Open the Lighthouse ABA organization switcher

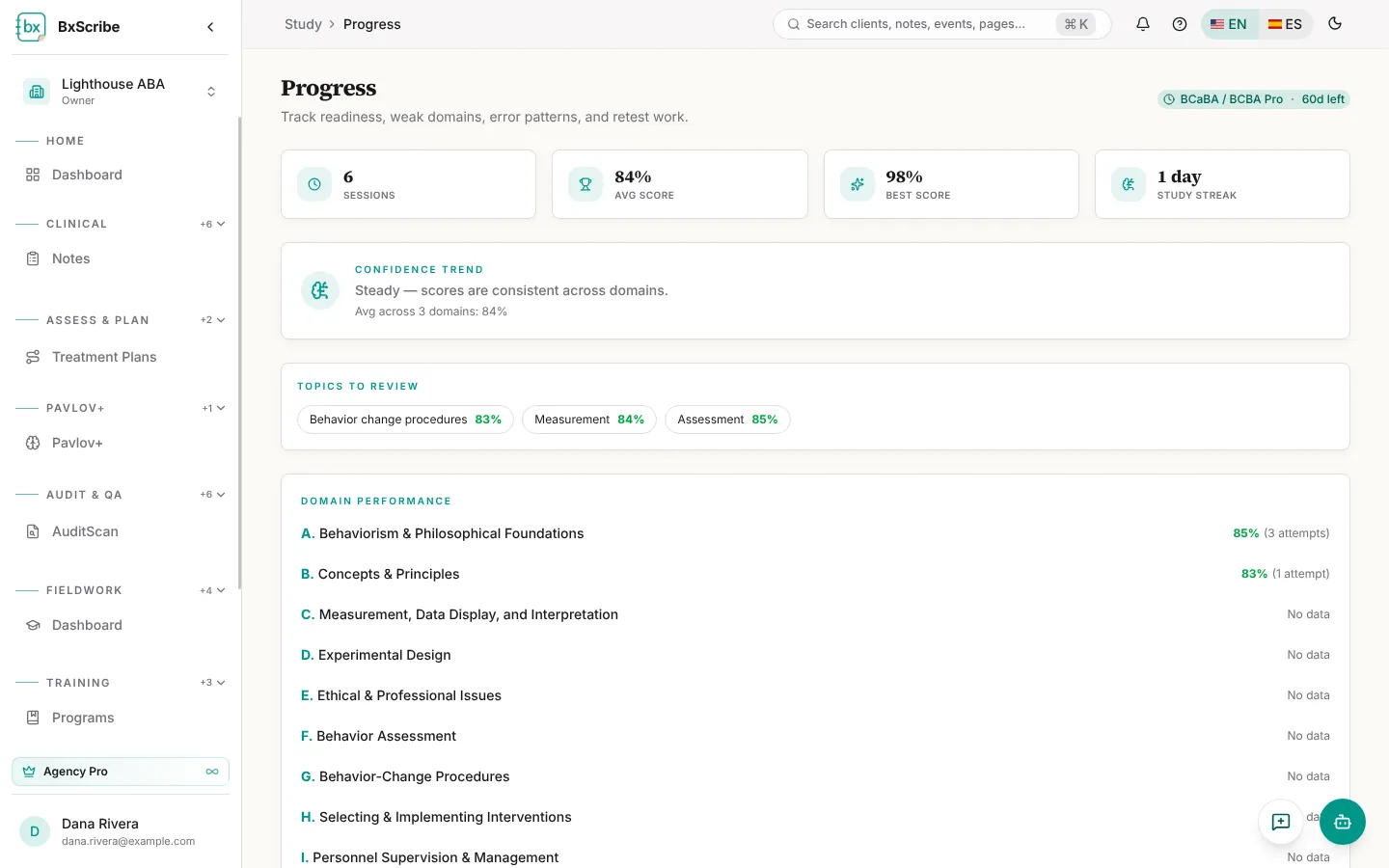point(121,92)
